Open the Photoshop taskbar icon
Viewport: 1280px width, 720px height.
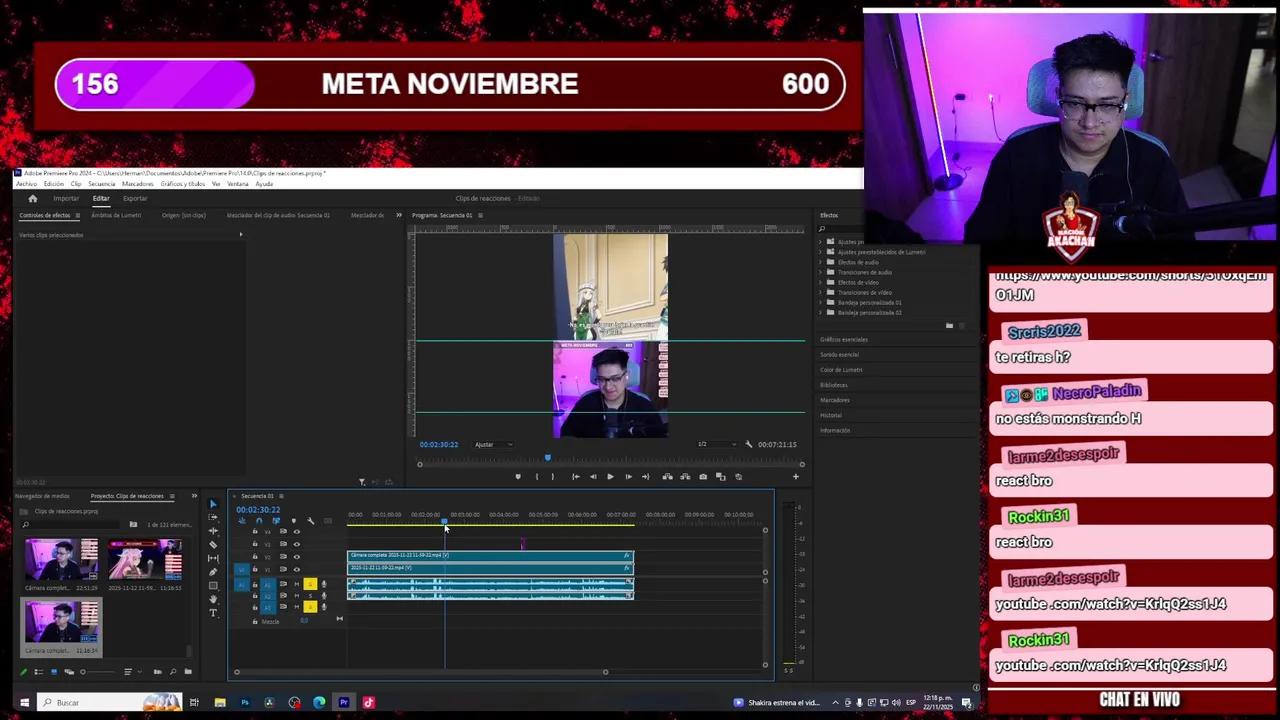(244, 702)
